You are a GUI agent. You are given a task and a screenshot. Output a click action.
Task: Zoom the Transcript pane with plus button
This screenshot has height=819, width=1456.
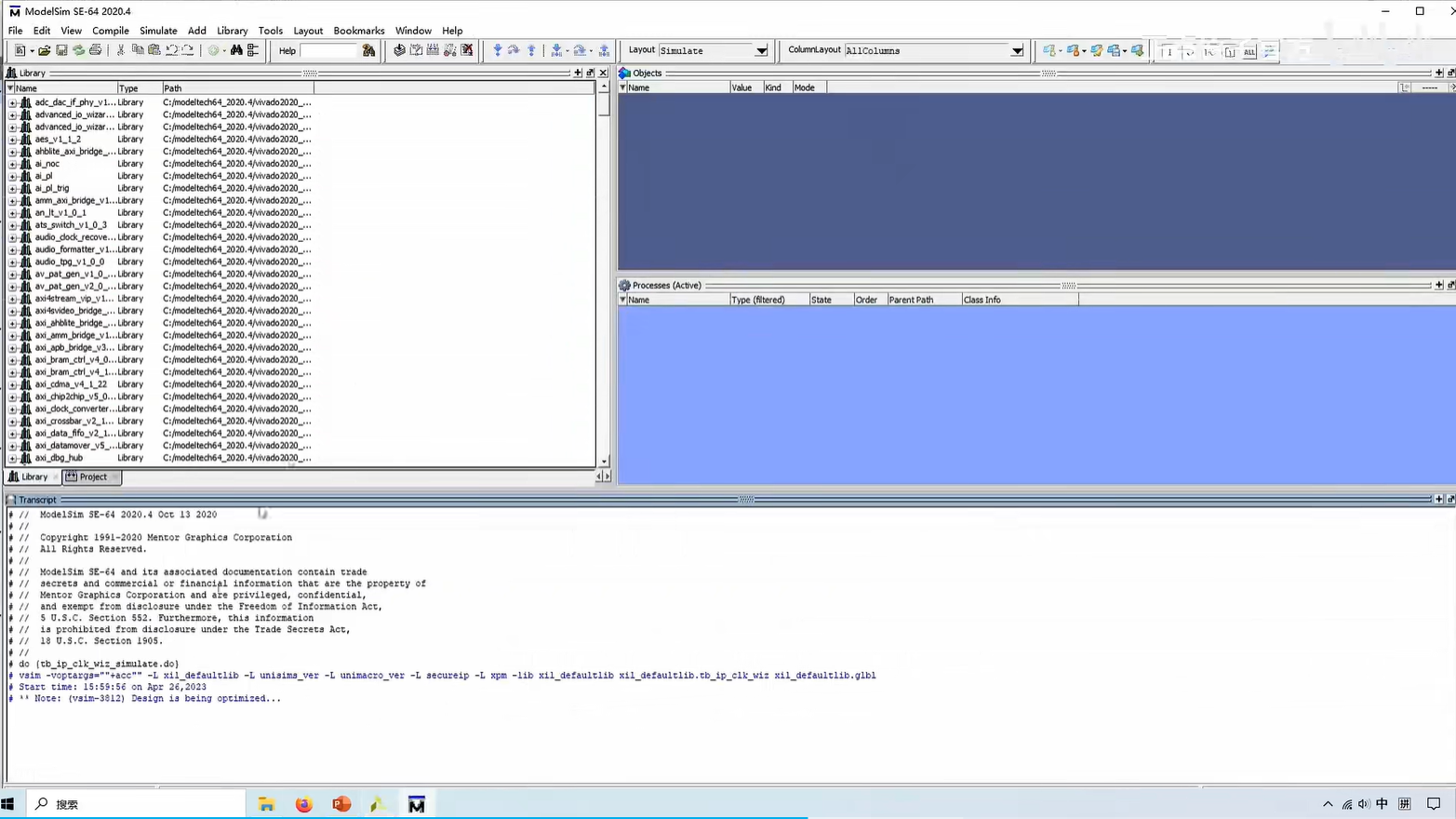point(1438,499)
